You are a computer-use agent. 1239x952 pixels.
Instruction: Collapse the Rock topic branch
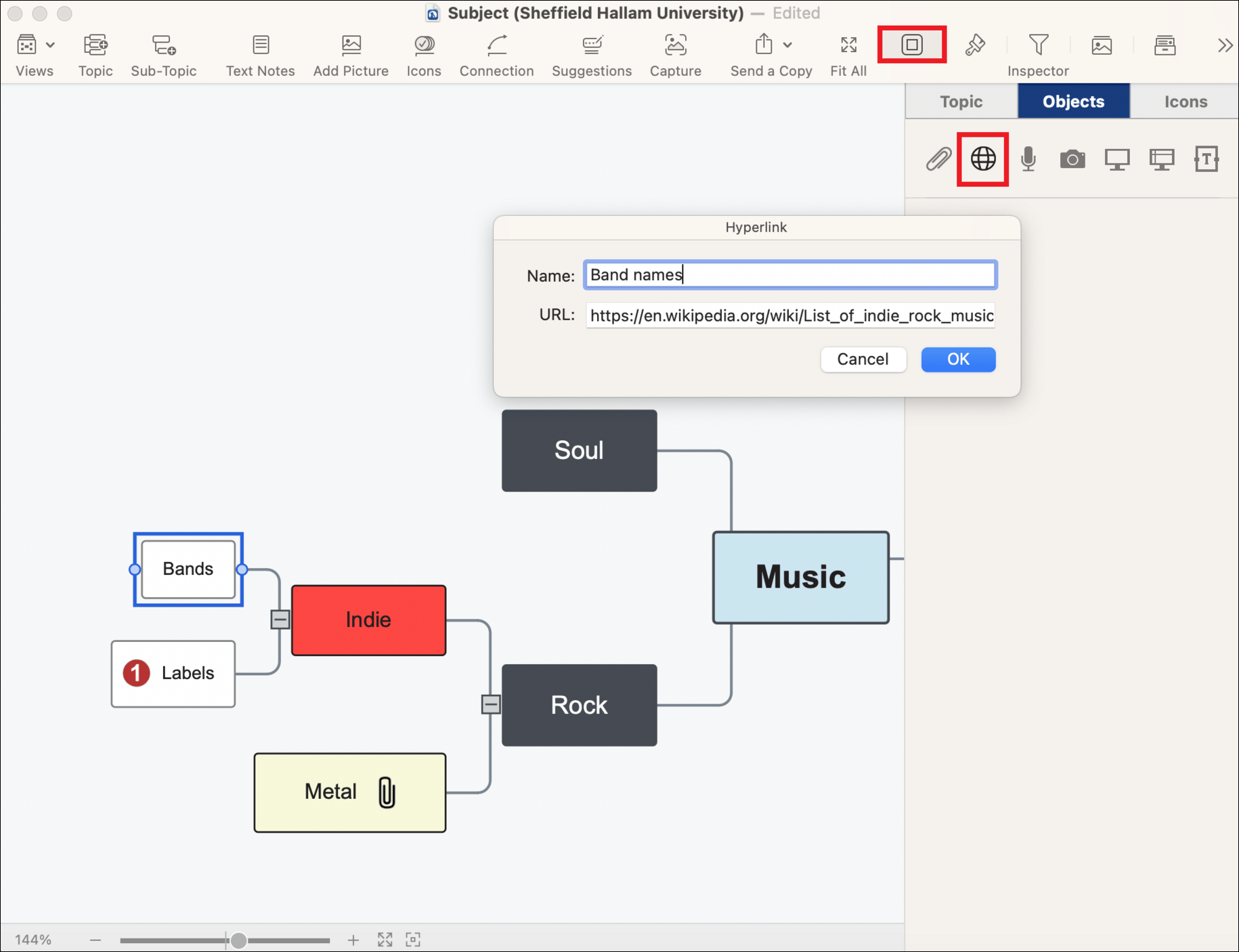tap(491, 705)
